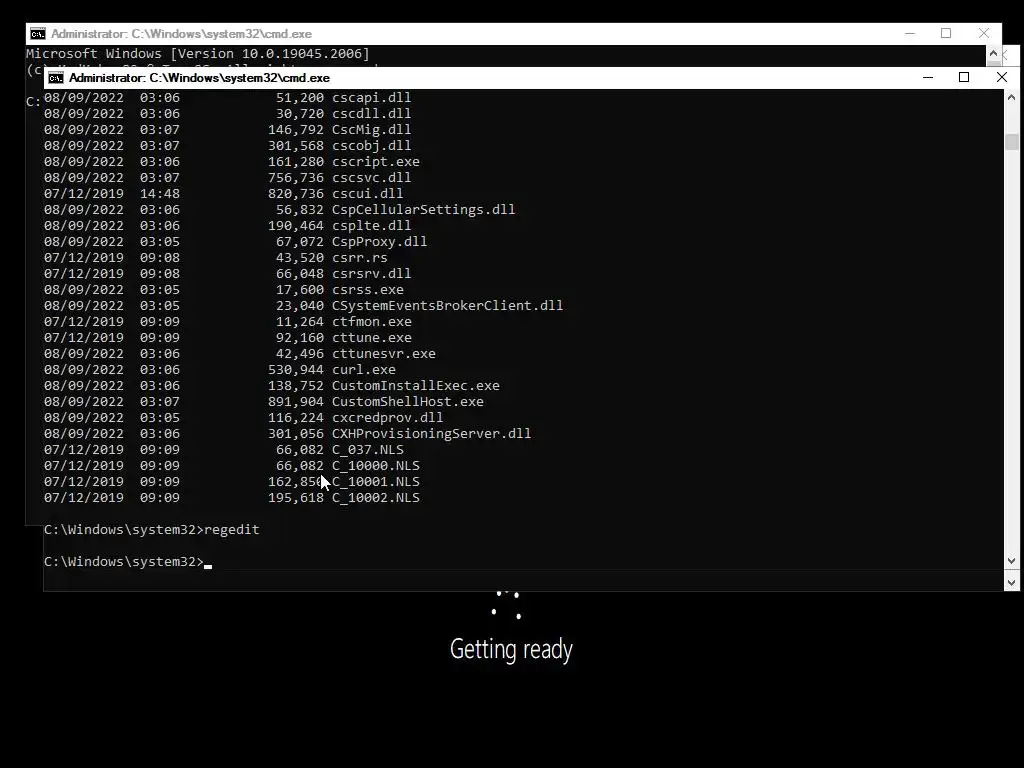Click the 14:48 timestamp value
Image resolution: width=1024 pixels, height=768 pixels.
(x=160, y=193)
